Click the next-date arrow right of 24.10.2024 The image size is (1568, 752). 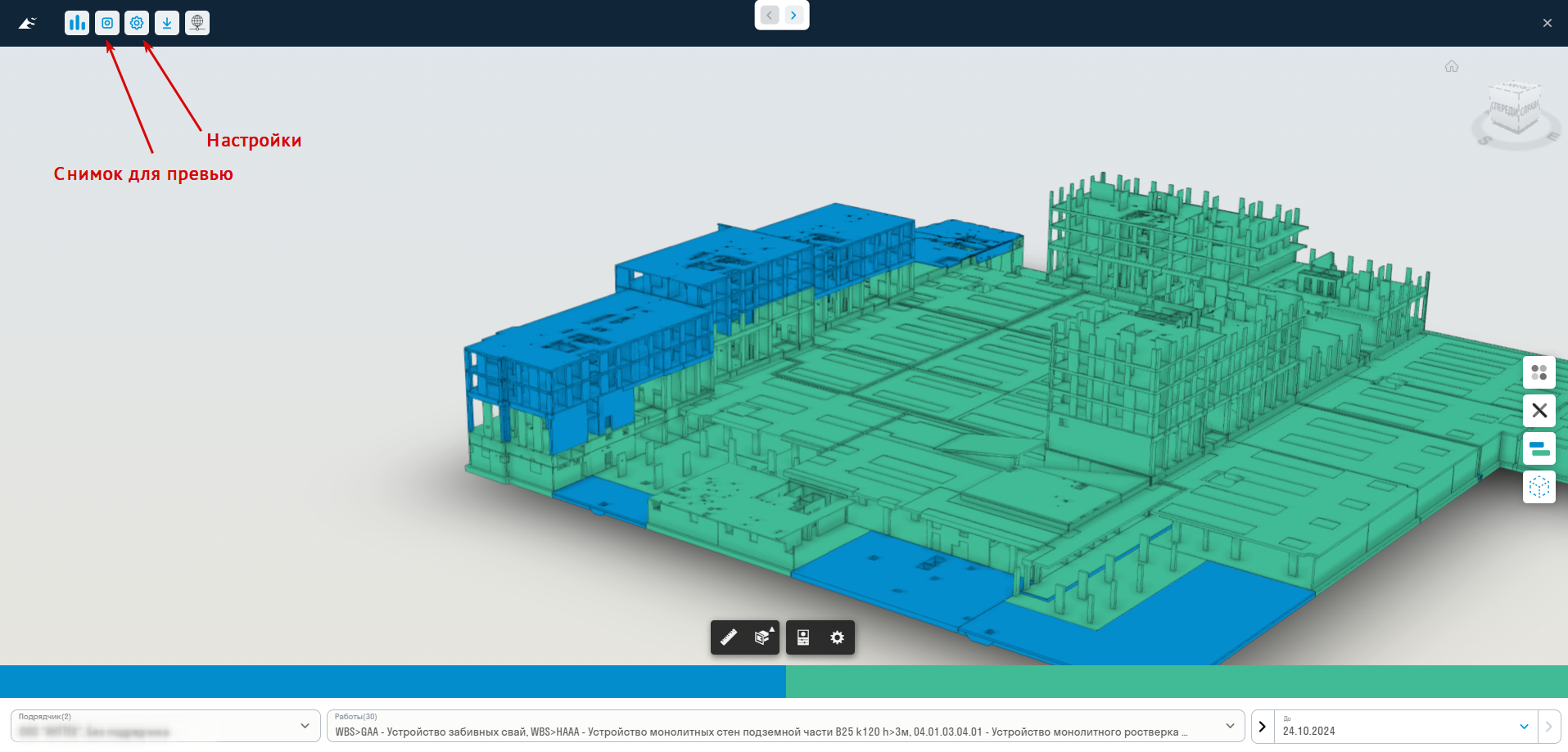pyautogui.click(x=1548, y=727)
